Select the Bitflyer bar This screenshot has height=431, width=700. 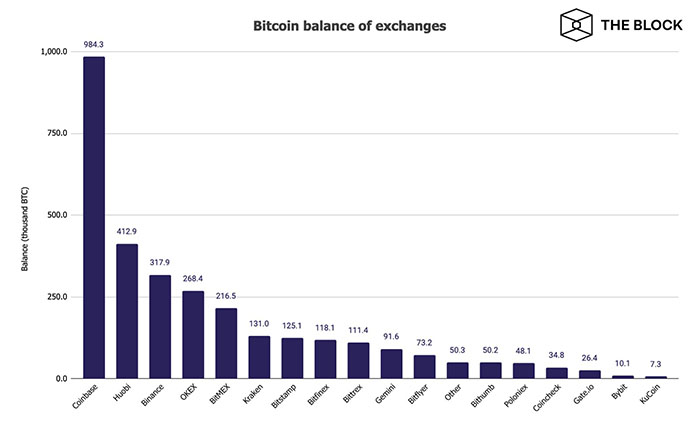(x=425, y=367)
